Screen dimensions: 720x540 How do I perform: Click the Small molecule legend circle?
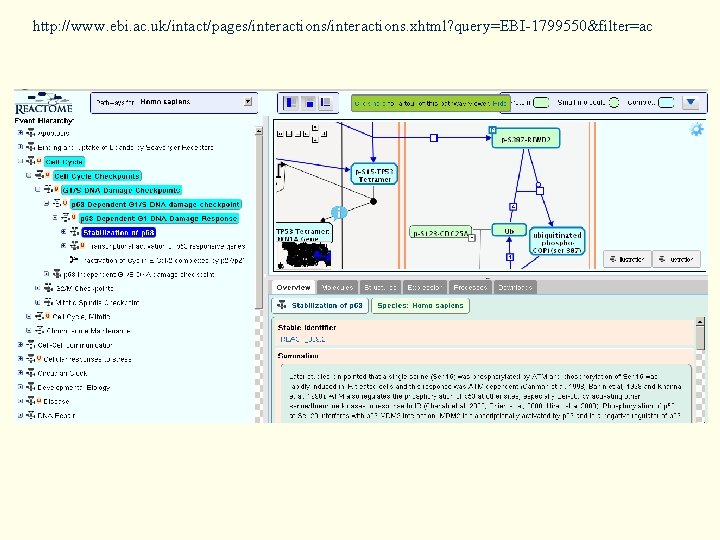pos(613,102)
